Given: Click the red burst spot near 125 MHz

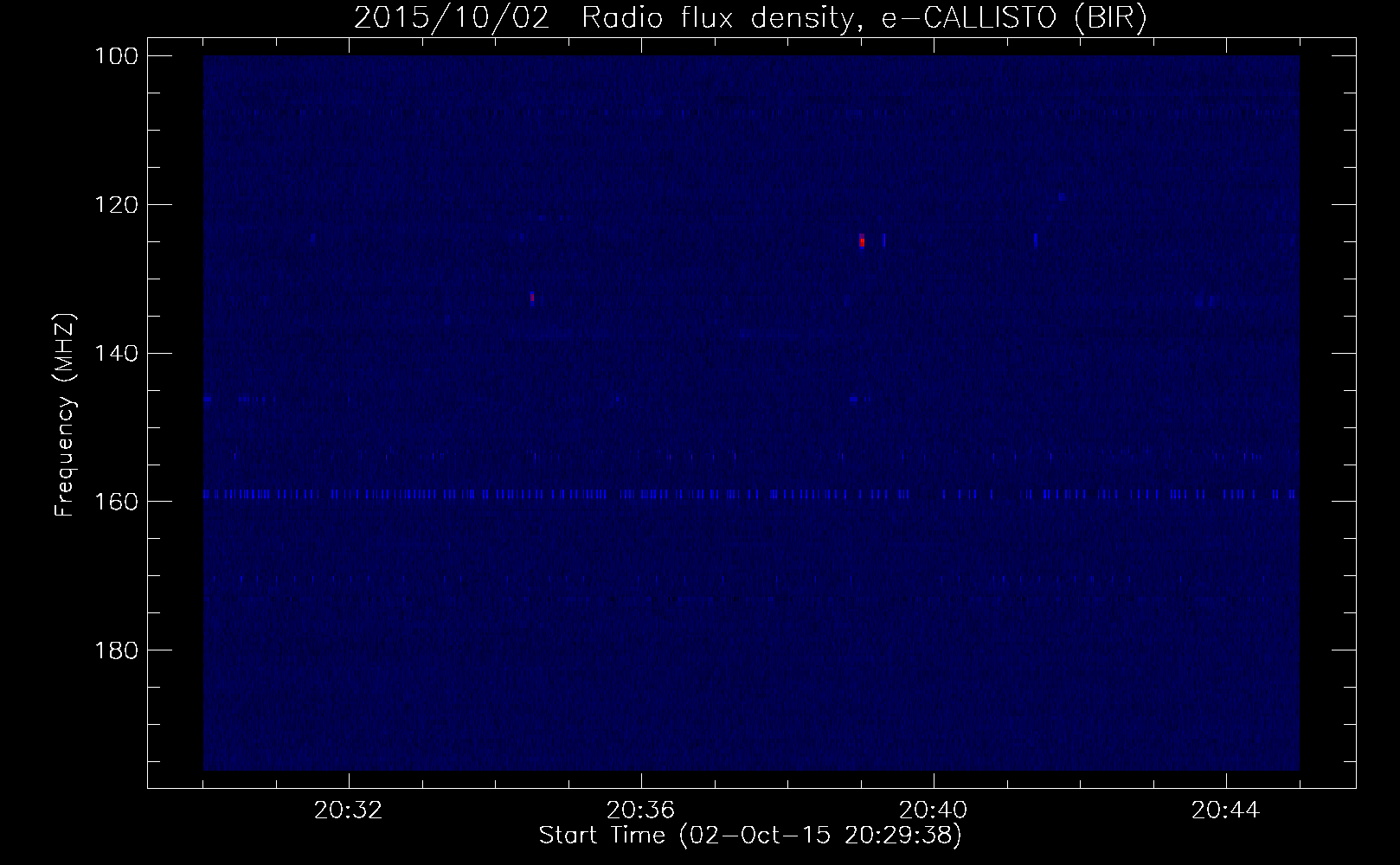Looking at the screenshot, I should click(862, 240).
